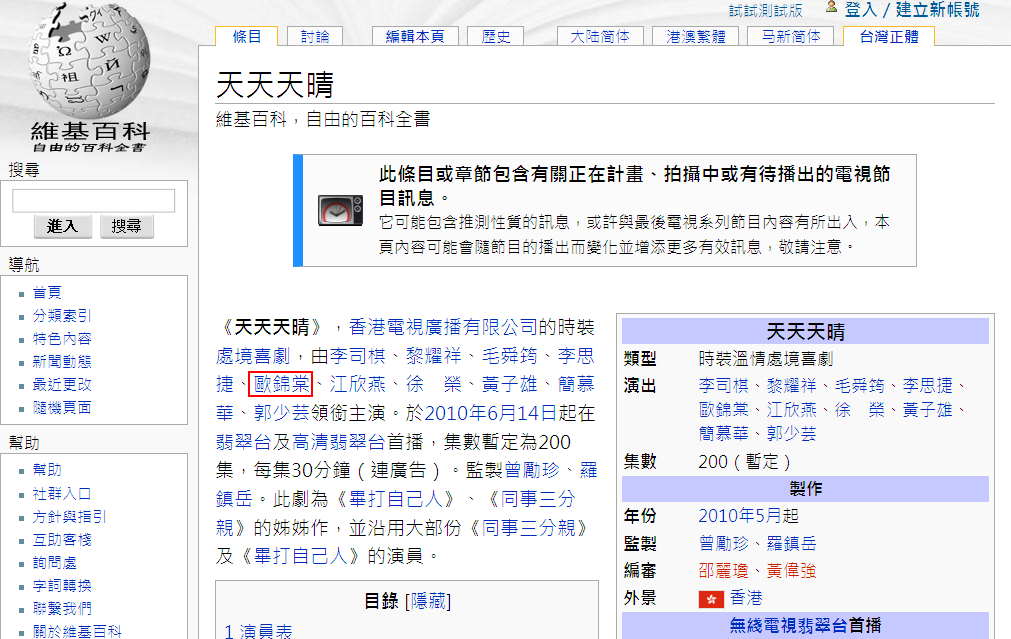Click 毛舜筠 in the infobox cast
The image size is (1011, 639).
click(x=860, y=386)
